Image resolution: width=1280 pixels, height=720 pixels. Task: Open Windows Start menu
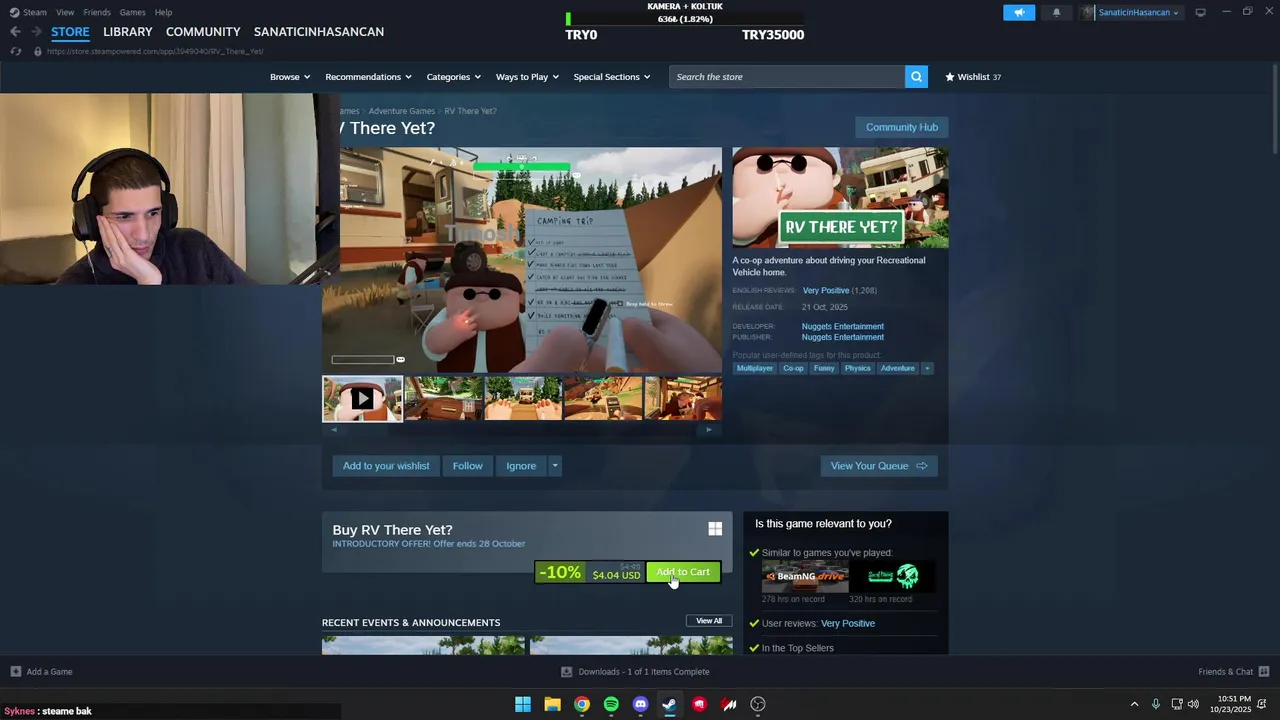[x=522, y=704]
